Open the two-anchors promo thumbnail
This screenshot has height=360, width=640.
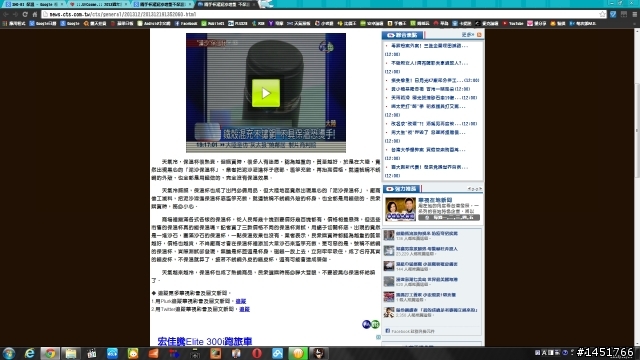tap(400, 209)
